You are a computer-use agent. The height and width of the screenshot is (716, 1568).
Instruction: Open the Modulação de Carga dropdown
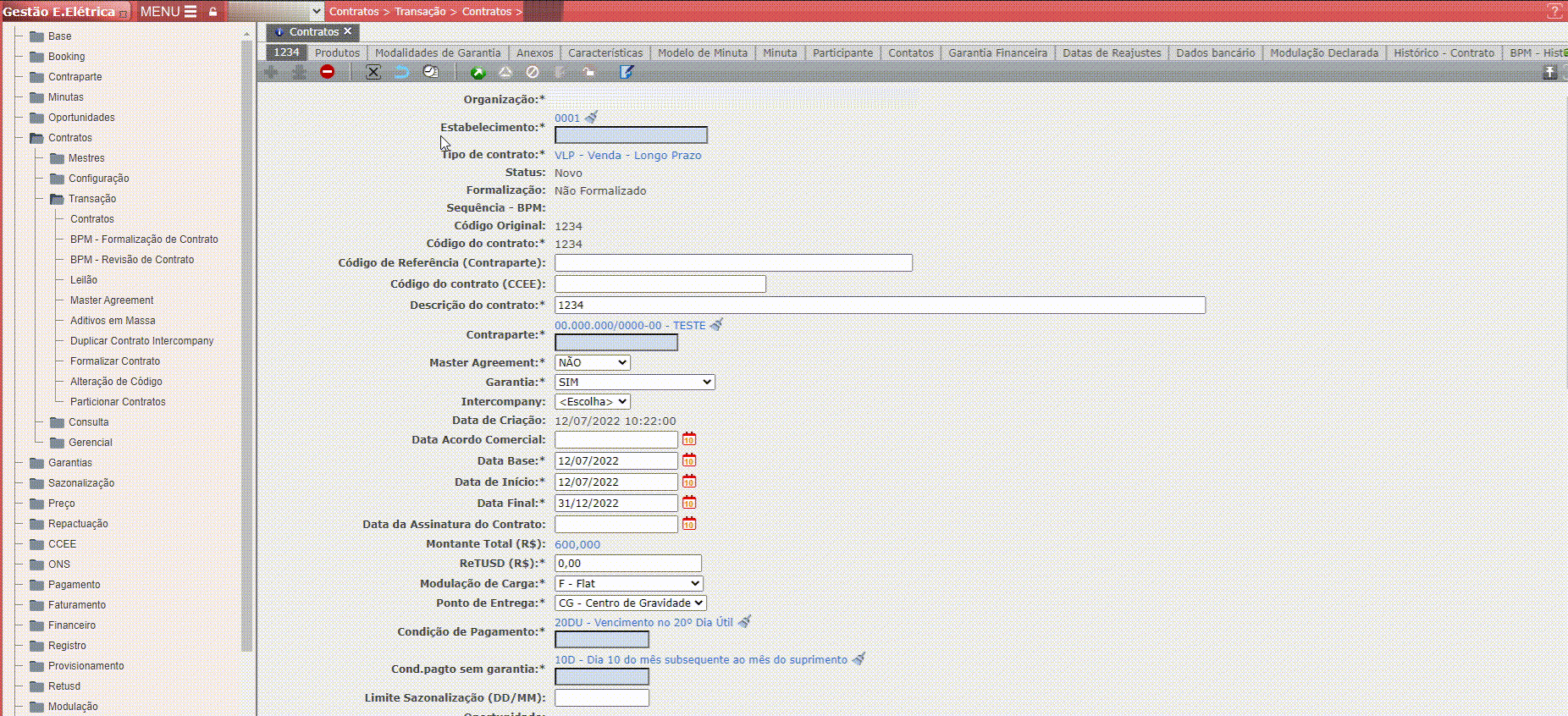628,583
